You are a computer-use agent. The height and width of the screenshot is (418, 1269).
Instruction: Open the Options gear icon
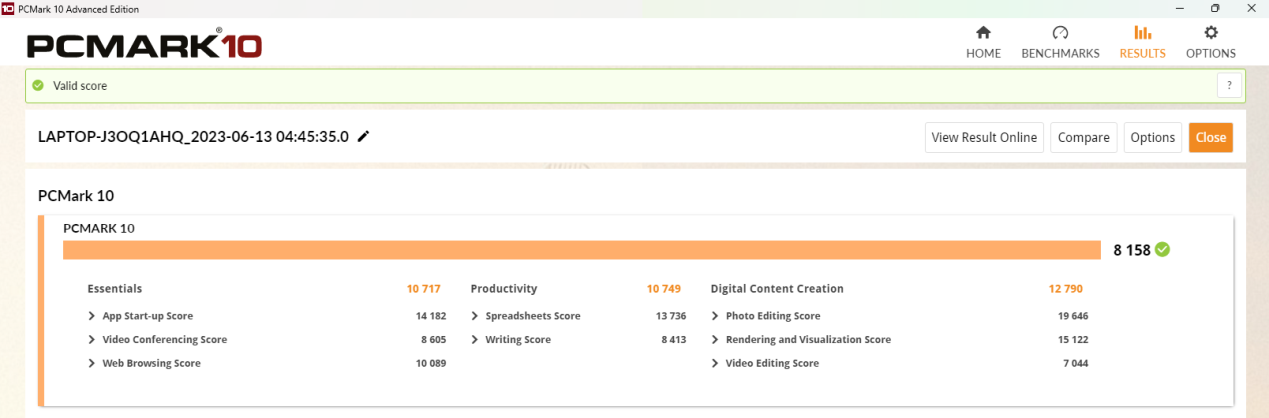click(x=1211, y=33)
